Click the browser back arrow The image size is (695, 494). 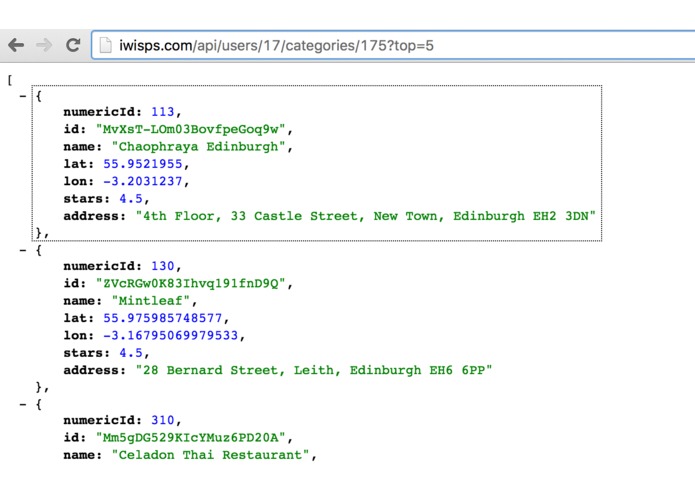click(16, 45)
